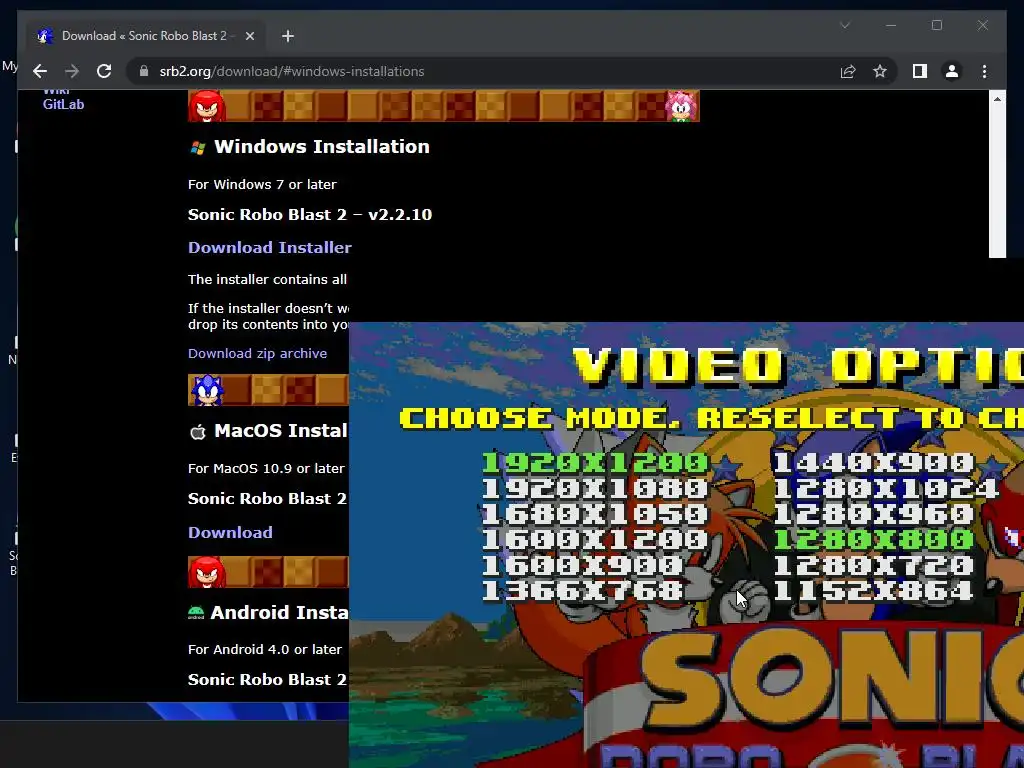
Task: Click the Amy sprite on the divider
Action: tap(681, 106)
